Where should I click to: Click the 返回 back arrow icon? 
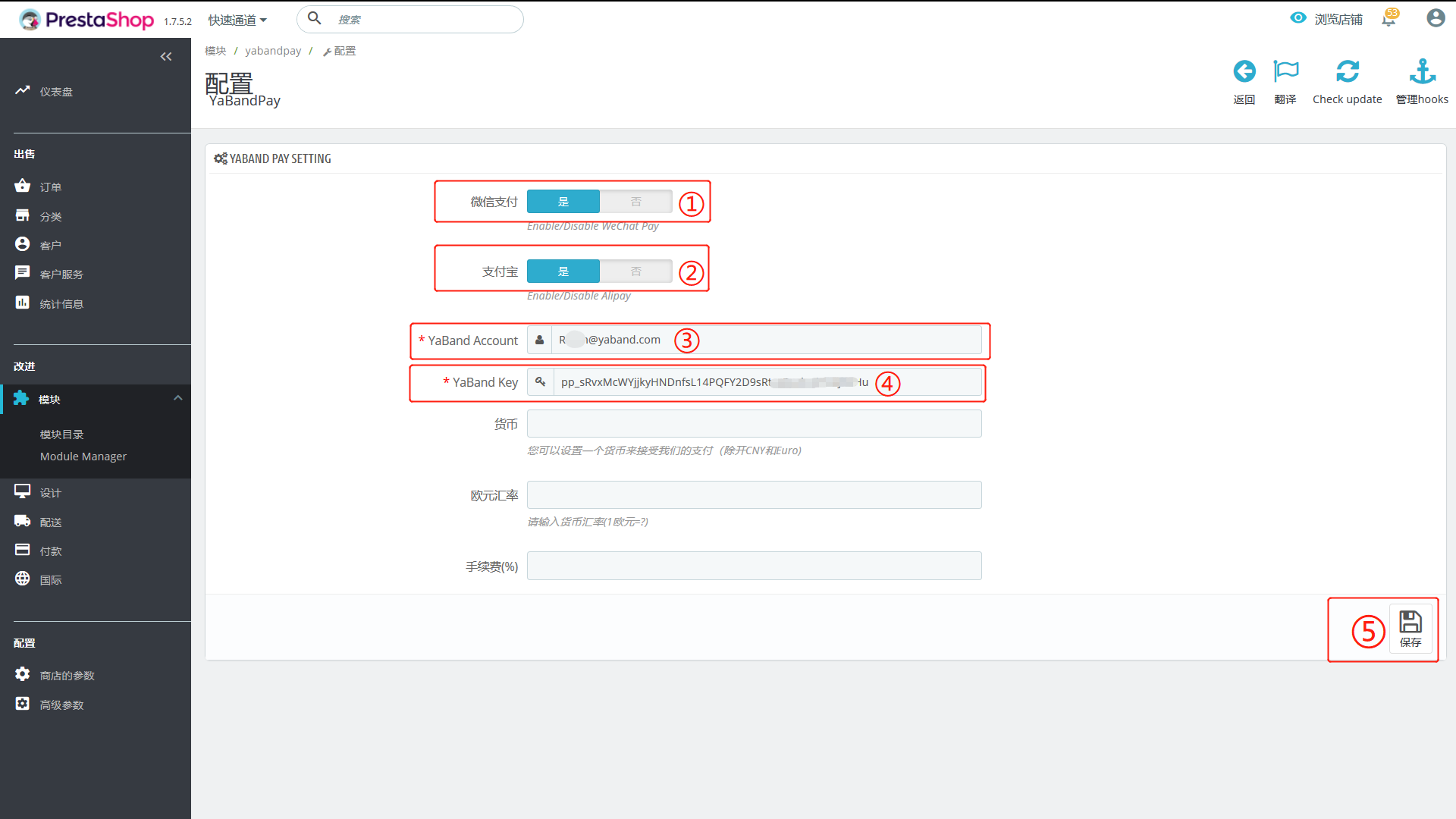[x=1244, y=72]
